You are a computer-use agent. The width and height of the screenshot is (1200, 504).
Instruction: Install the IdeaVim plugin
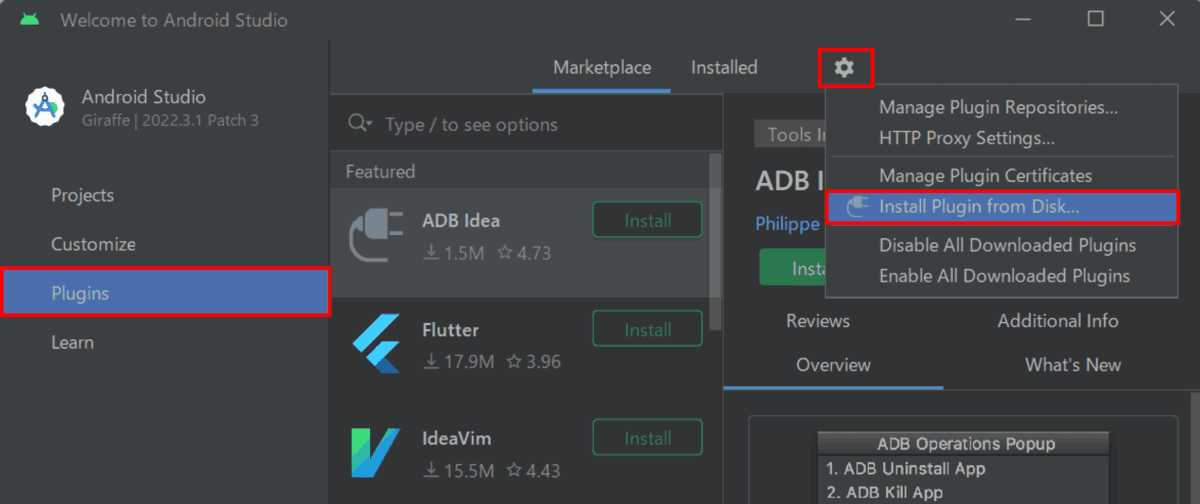(647, 438)
